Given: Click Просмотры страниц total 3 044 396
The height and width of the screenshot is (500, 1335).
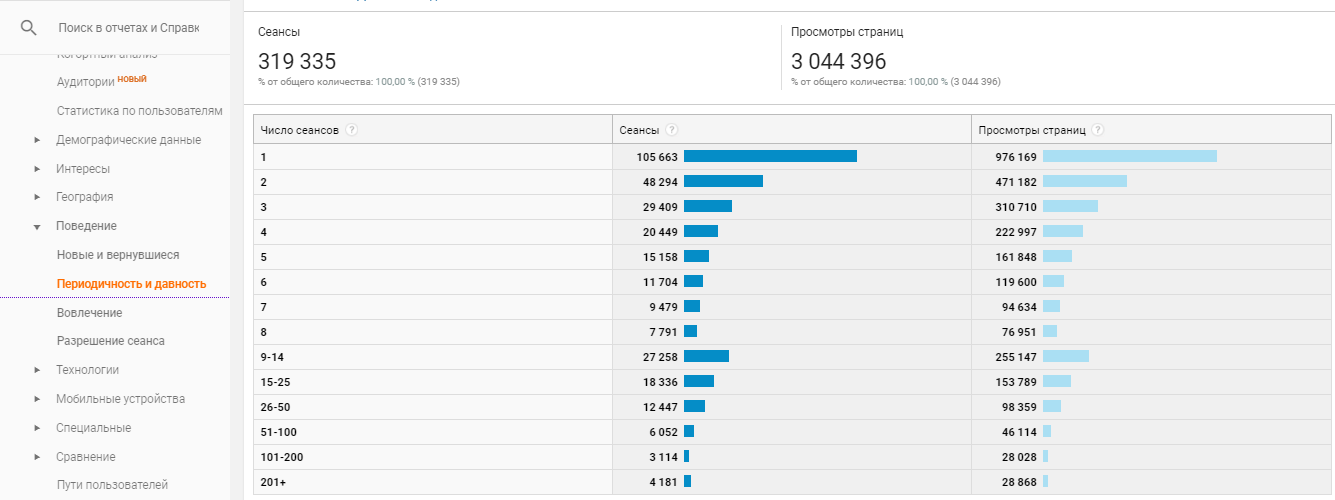Looking at the screenshot, I should coord(838,61).
